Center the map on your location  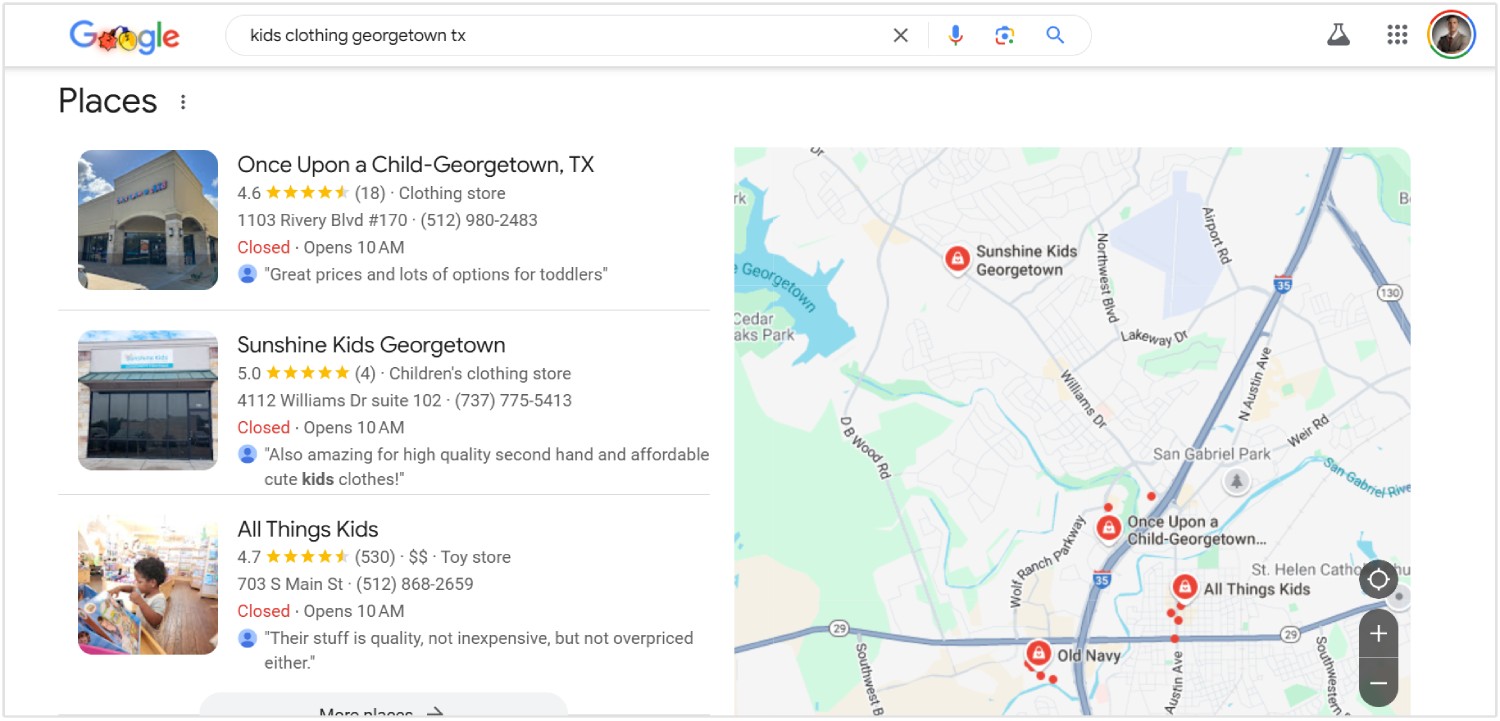[1378, 579]
